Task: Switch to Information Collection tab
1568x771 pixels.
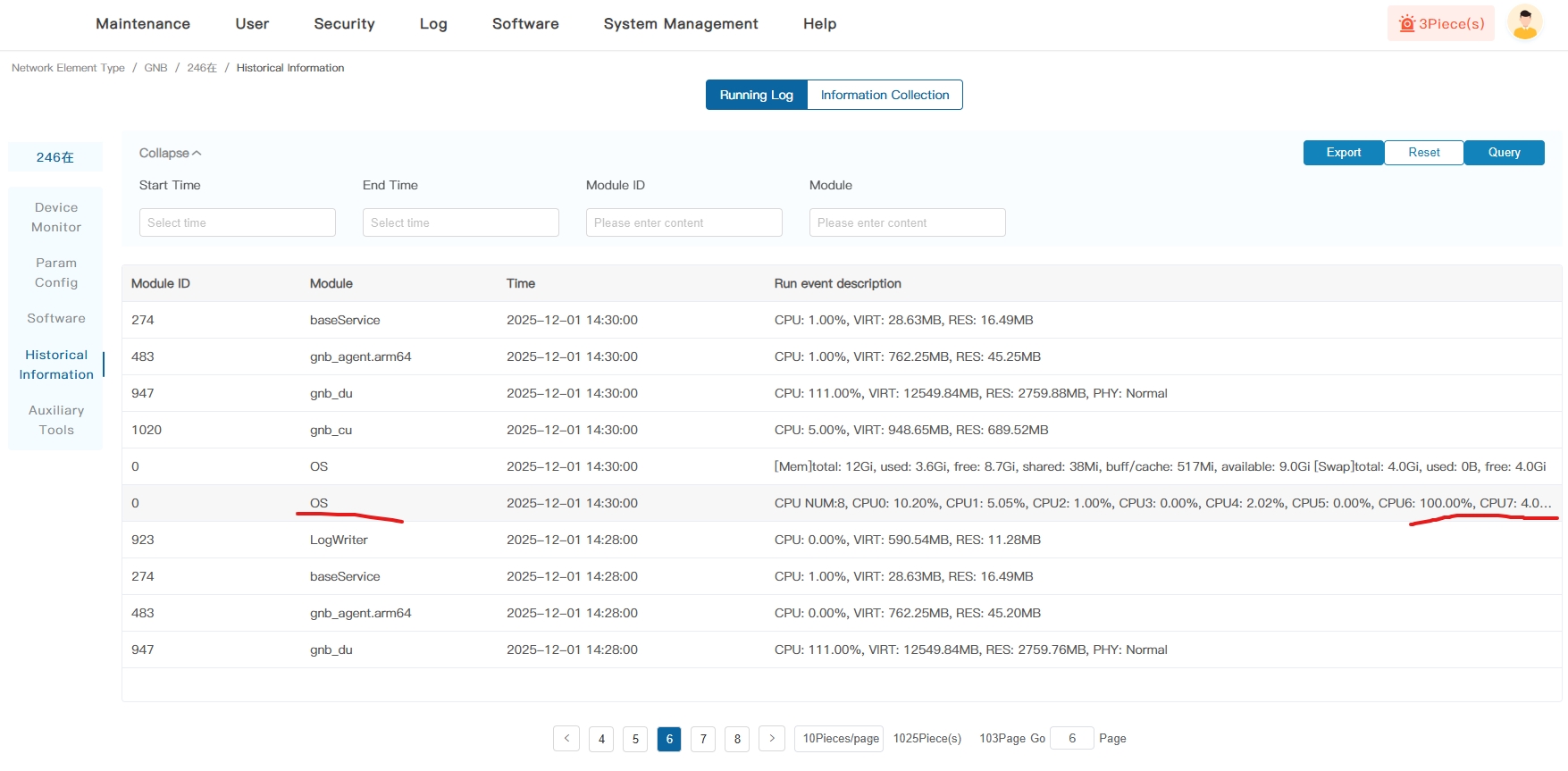Action: pyautogui.click(x=885, y=96)
